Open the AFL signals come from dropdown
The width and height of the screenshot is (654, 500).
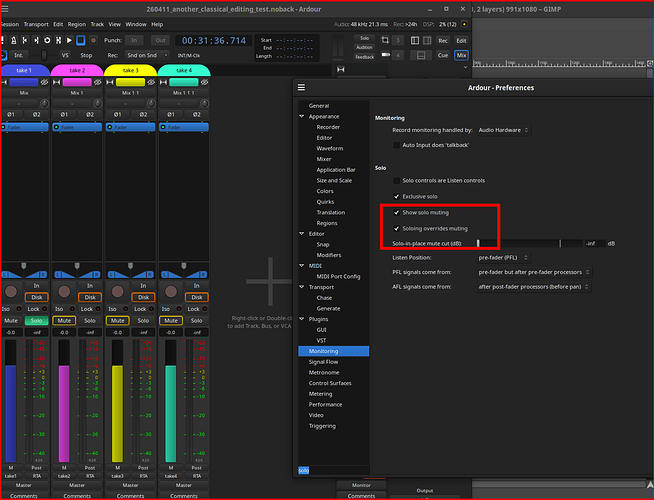point(534,286)
